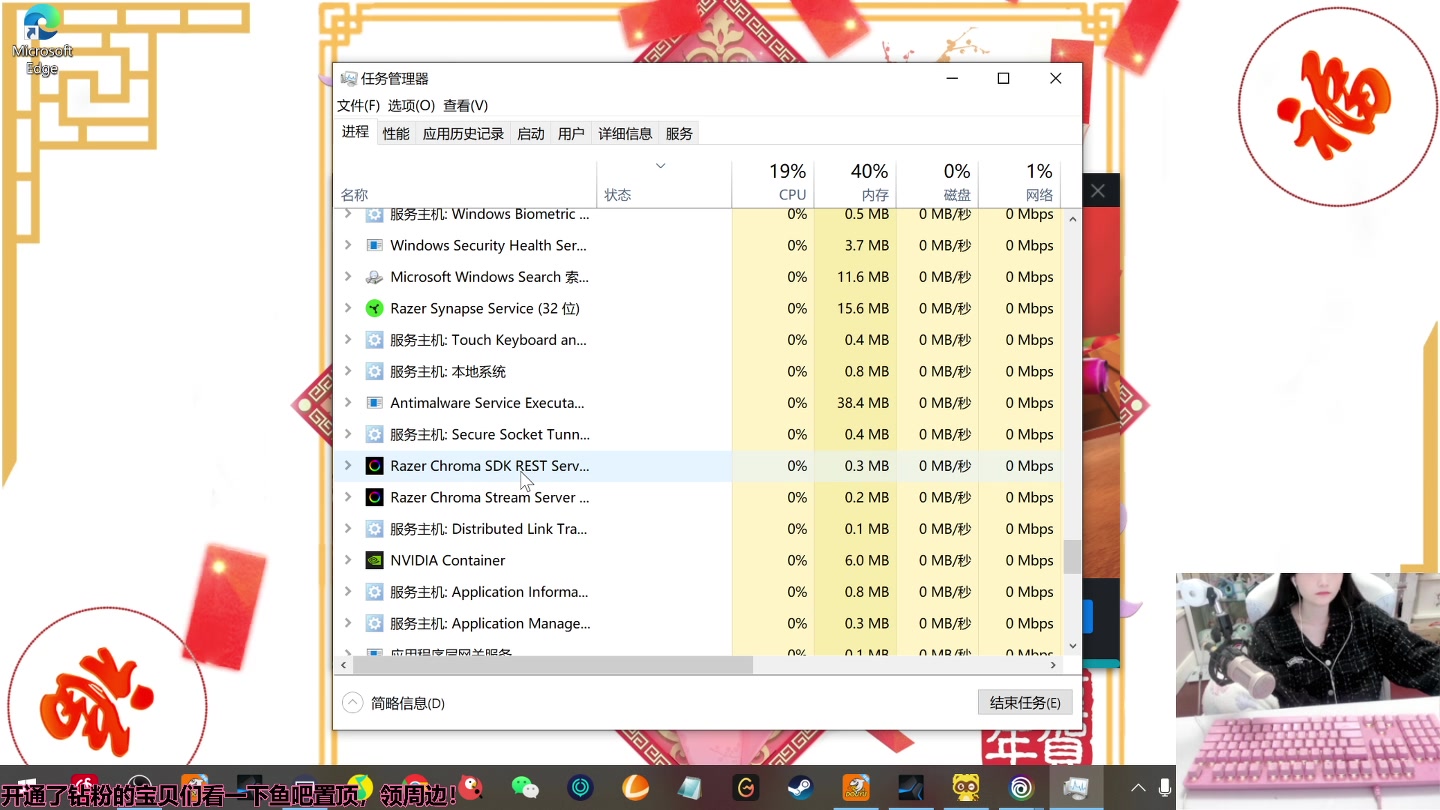Click the Task Manager icon on the taskbar

[x=1075, y=788]
